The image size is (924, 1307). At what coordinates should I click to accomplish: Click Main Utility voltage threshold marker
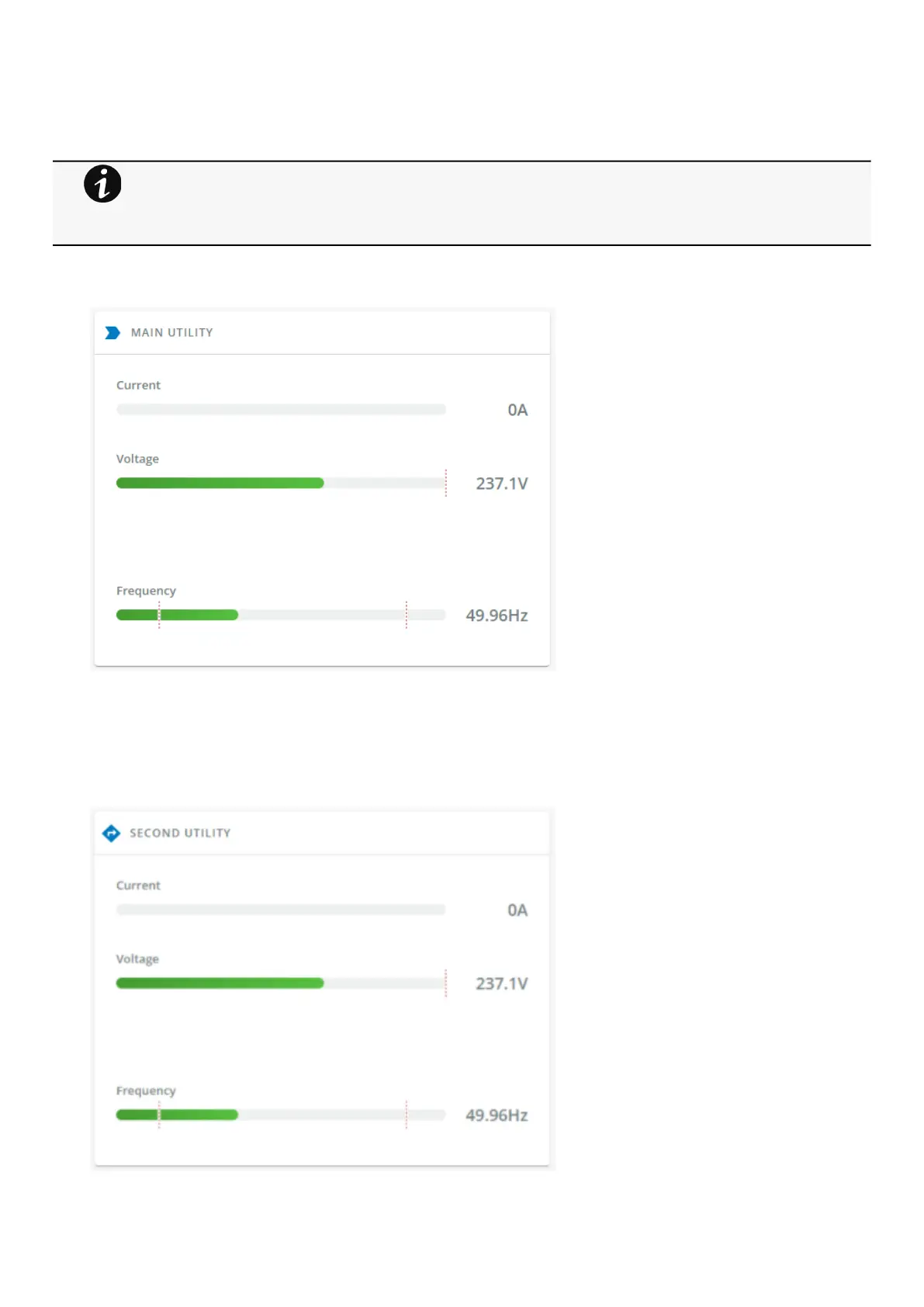pos(446,483)
